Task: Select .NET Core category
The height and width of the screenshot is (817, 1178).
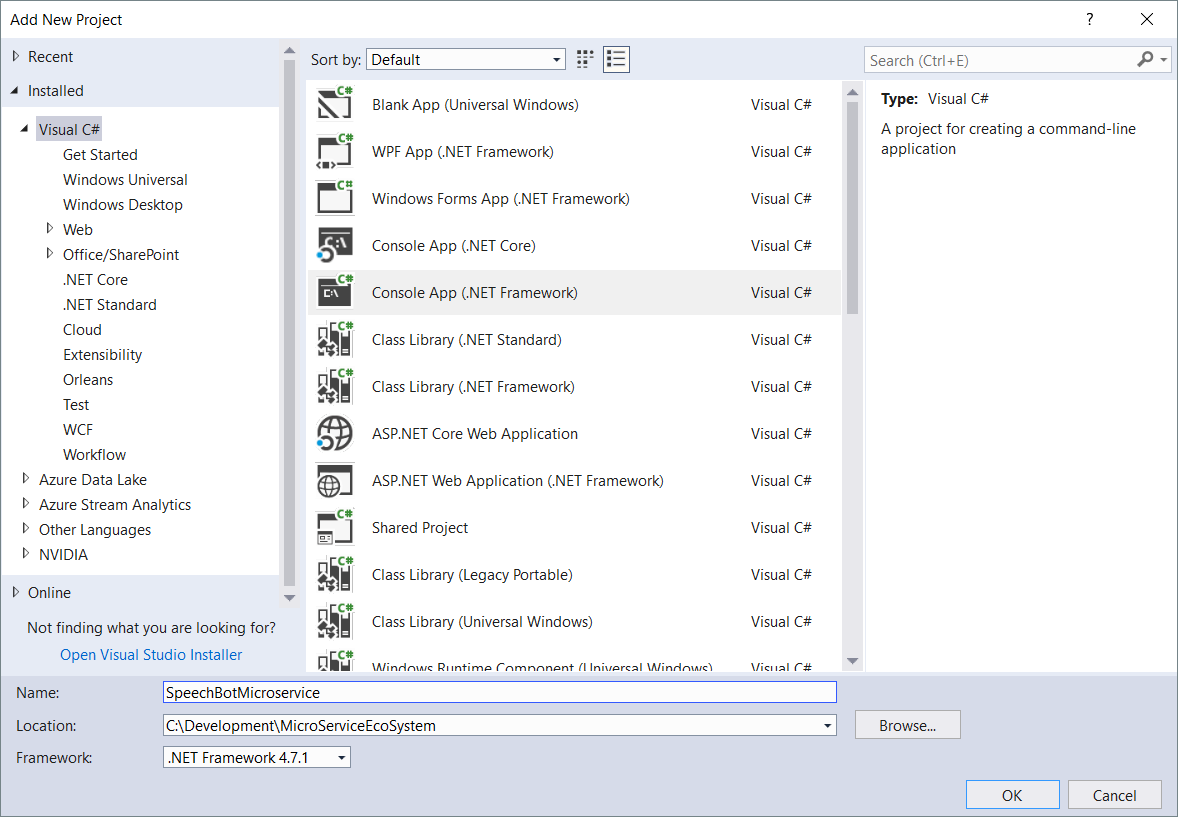Action: (95, 280)
